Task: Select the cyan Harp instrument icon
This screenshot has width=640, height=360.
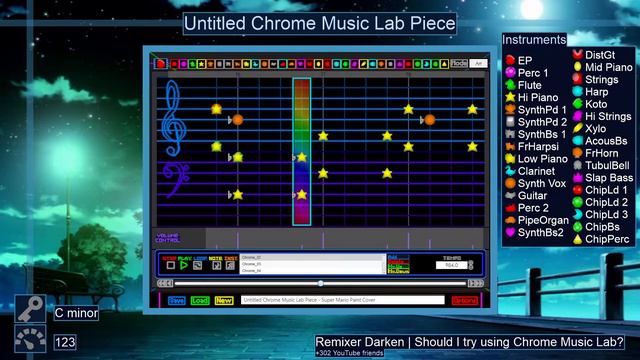Action: pos(336,64)
